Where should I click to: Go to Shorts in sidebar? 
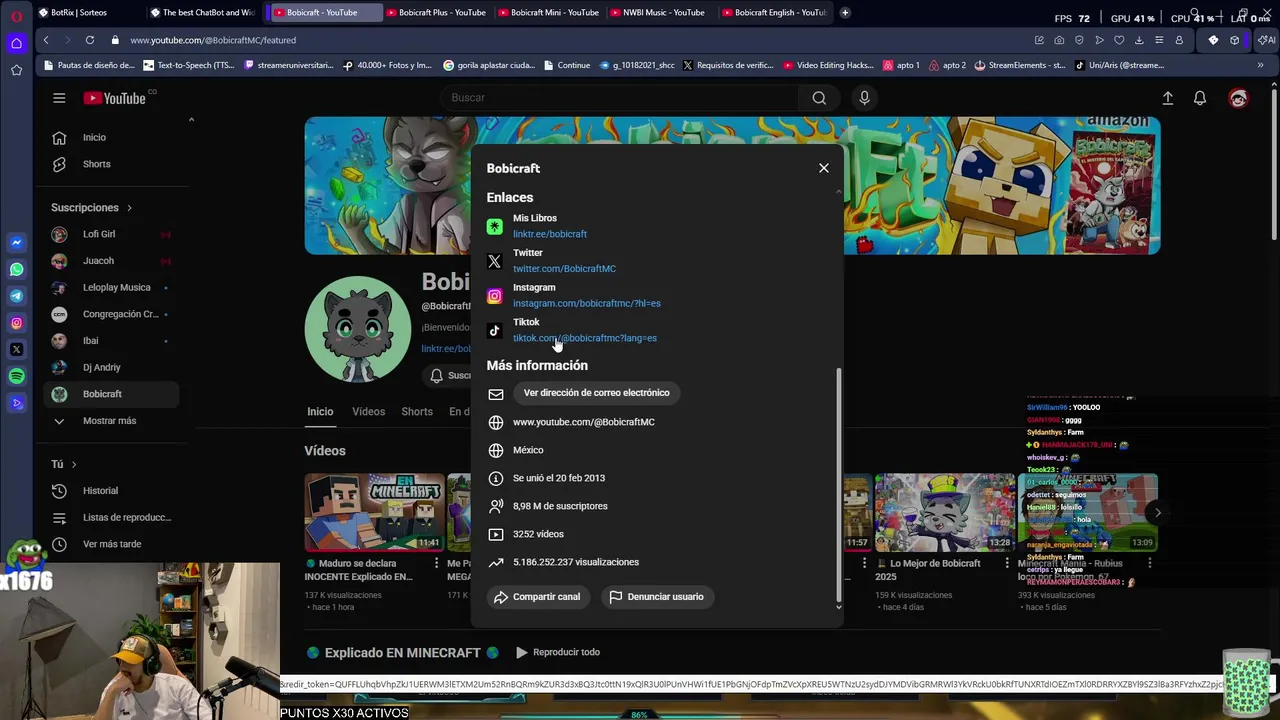coord(110,164)
